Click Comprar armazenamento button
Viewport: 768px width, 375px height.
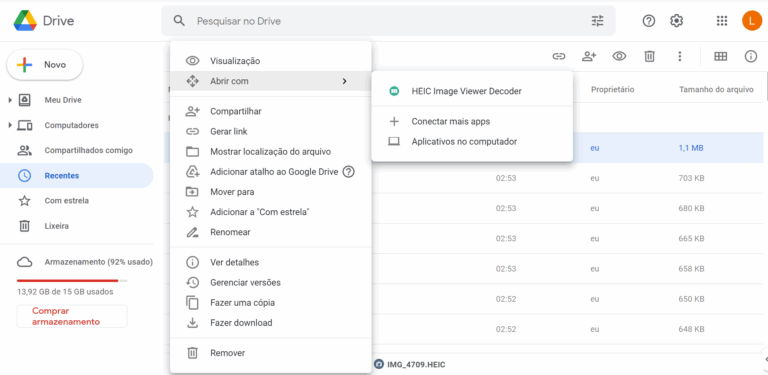click(72, 316)
